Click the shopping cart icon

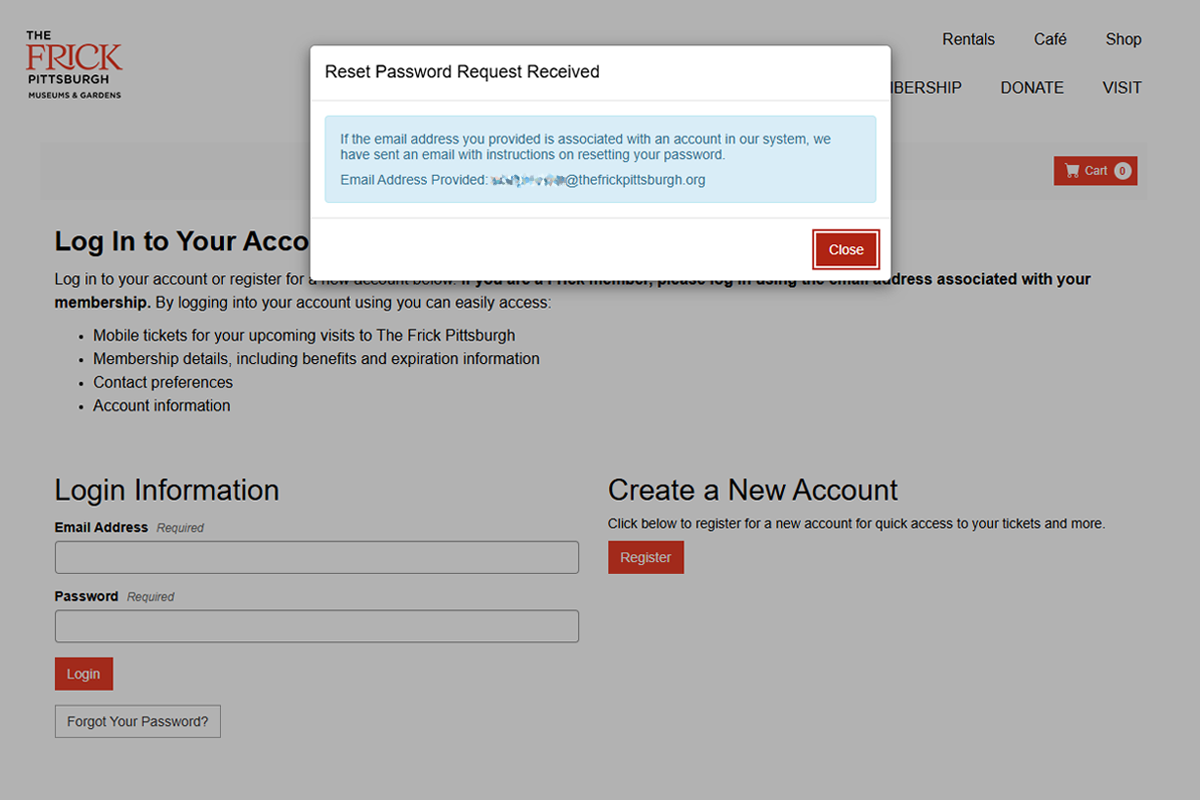pyautogui.click(x=1072, y=171)
